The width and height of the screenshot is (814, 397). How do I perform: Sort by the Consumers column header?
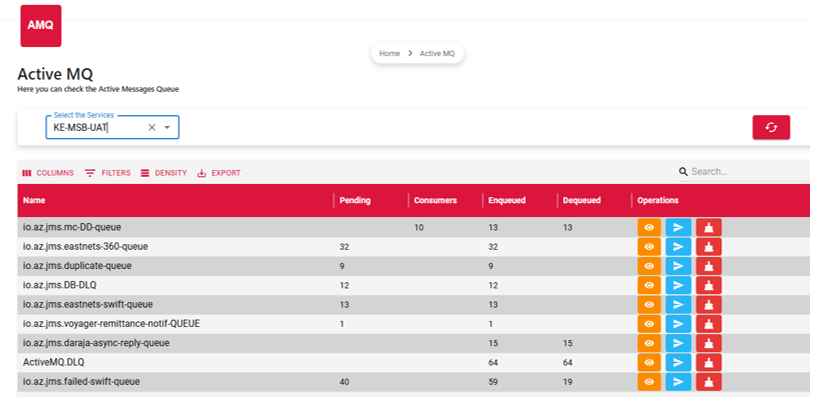click(435, 200)
